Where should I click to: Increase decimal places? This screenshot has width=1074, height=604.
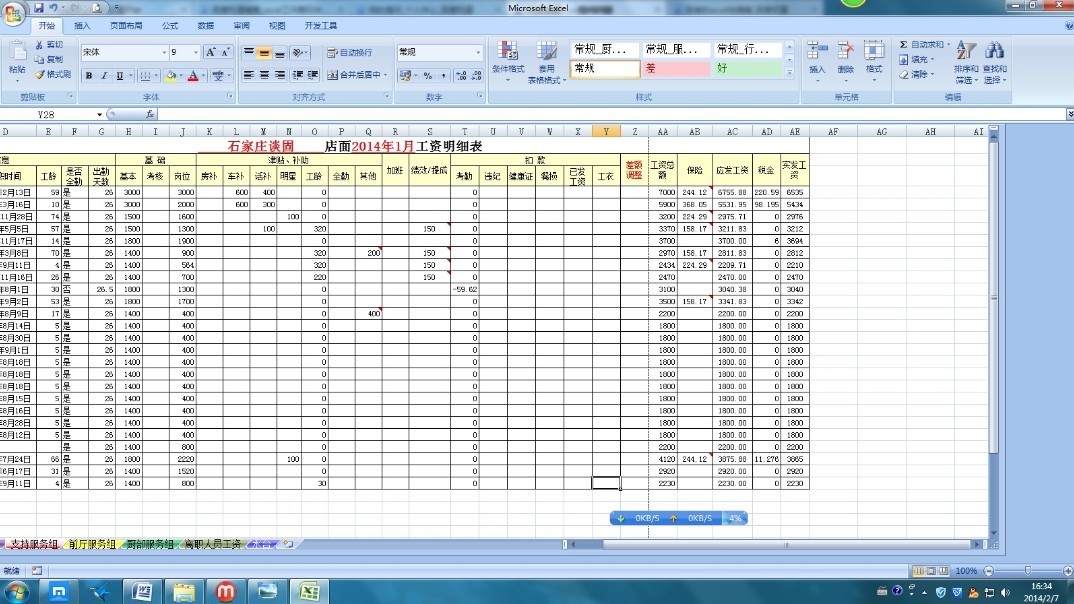(x=461, y=75)
